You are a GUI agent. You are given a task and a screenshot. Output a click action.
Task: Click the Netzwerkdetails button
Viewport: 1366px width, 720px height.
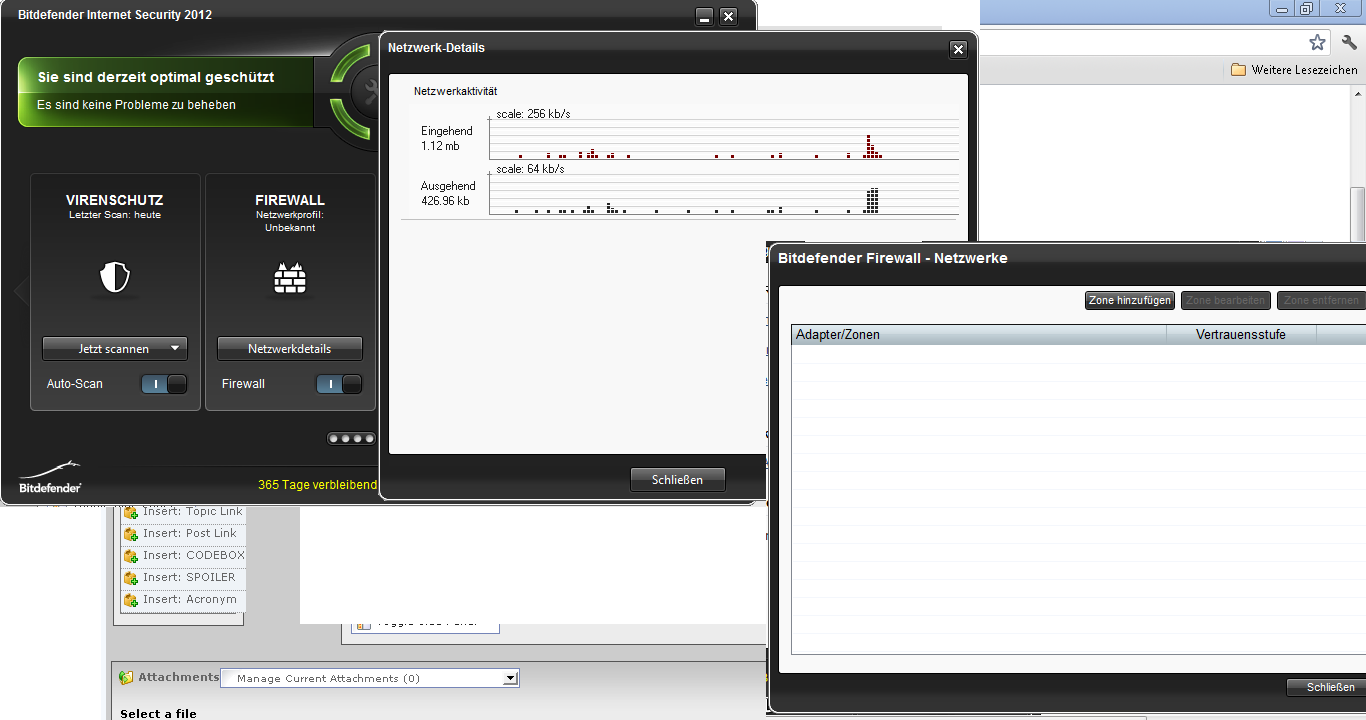tap(290, 349)
